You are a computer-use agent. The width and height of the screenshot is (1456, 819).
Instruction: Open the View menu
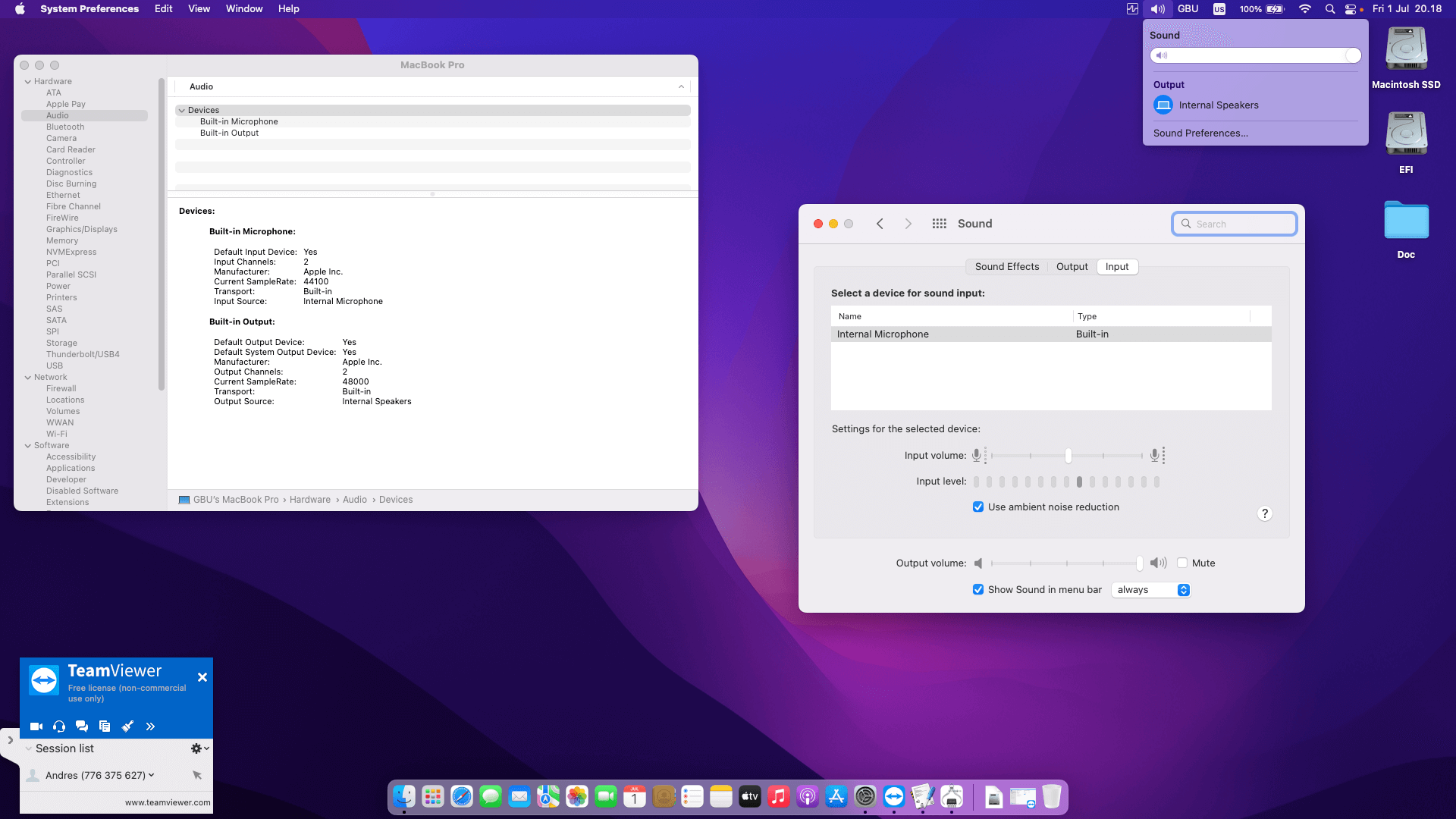coord(199,9)
